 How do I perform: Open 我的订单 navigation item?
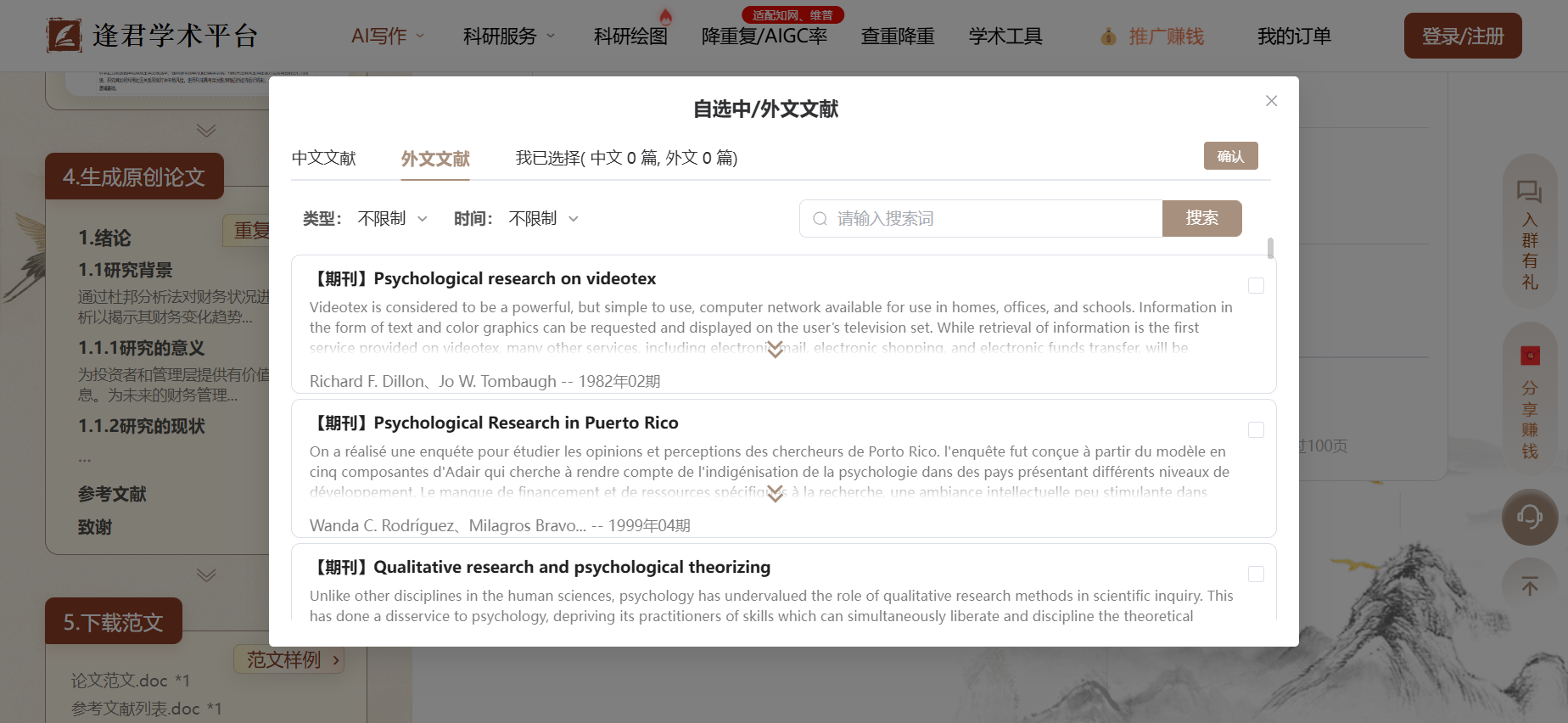point(1294,36)
